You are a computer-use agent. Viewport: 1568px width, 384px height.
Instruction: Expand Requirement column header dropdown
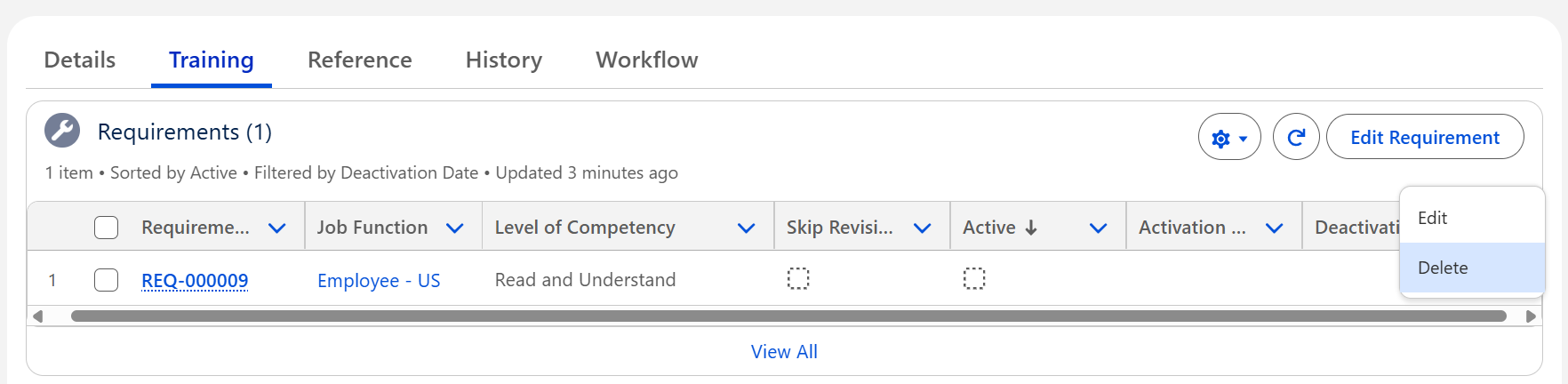(277, 228)
